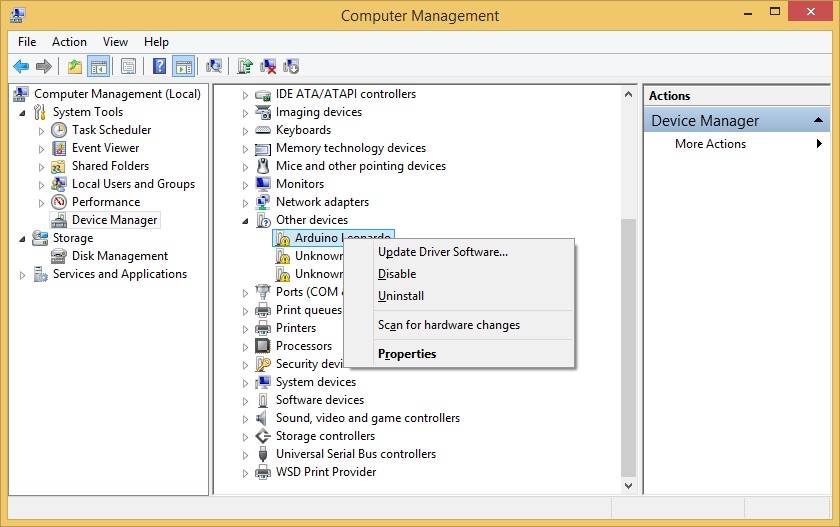Click the device list scroll down arrow

(628, 485)
